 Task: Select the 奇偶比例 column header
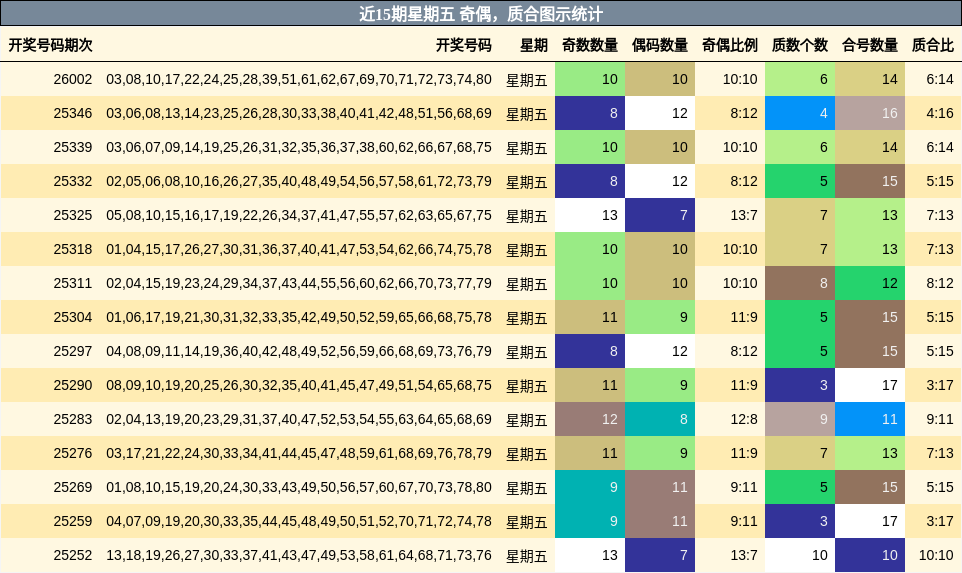point(729,45)
